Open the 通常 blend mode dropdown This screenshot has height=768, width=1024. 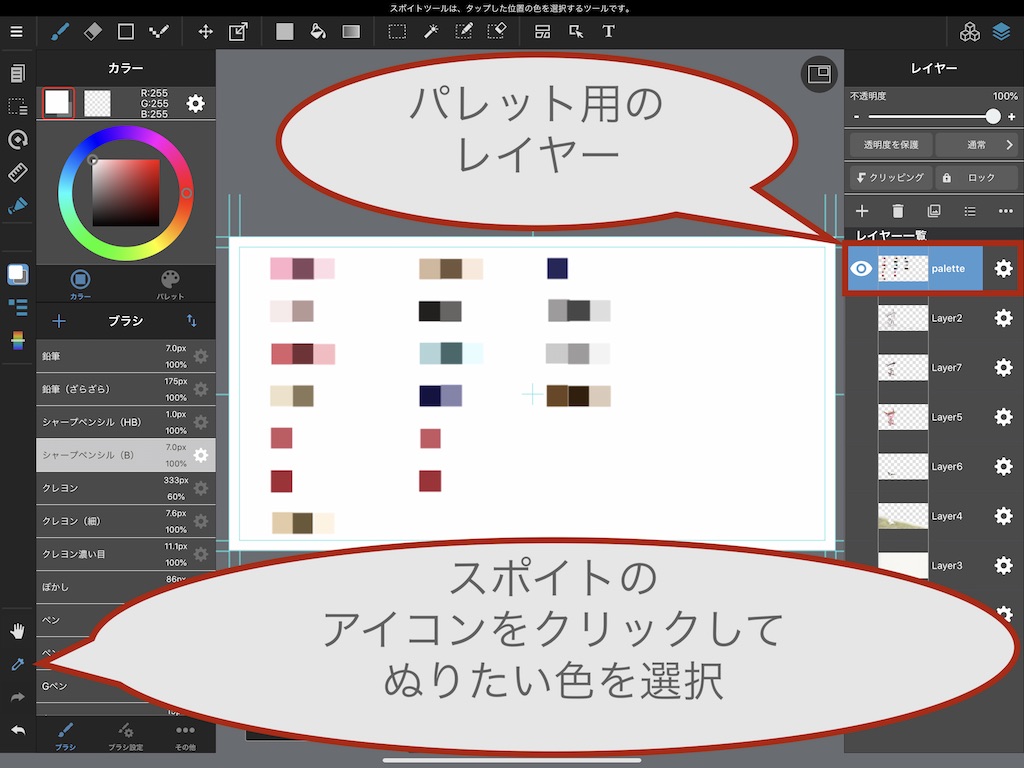(x=978, y=145)
